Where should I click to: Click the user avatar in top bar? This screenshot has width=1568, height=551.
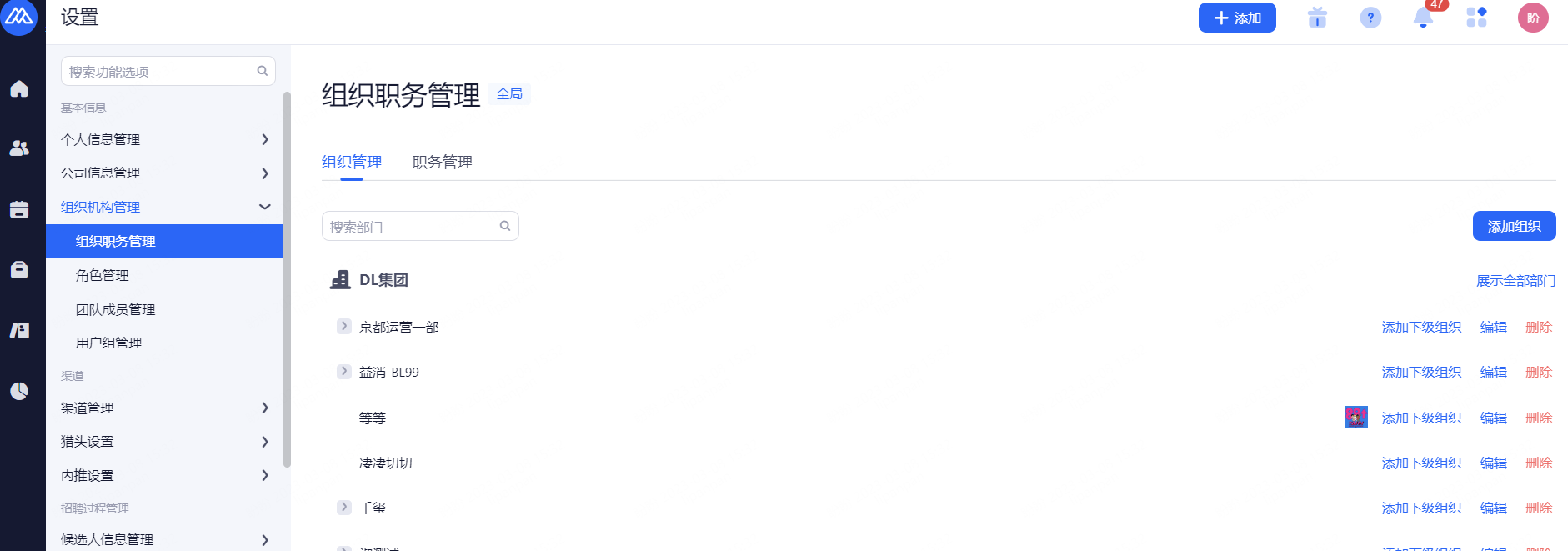[x=1533, y=18]
